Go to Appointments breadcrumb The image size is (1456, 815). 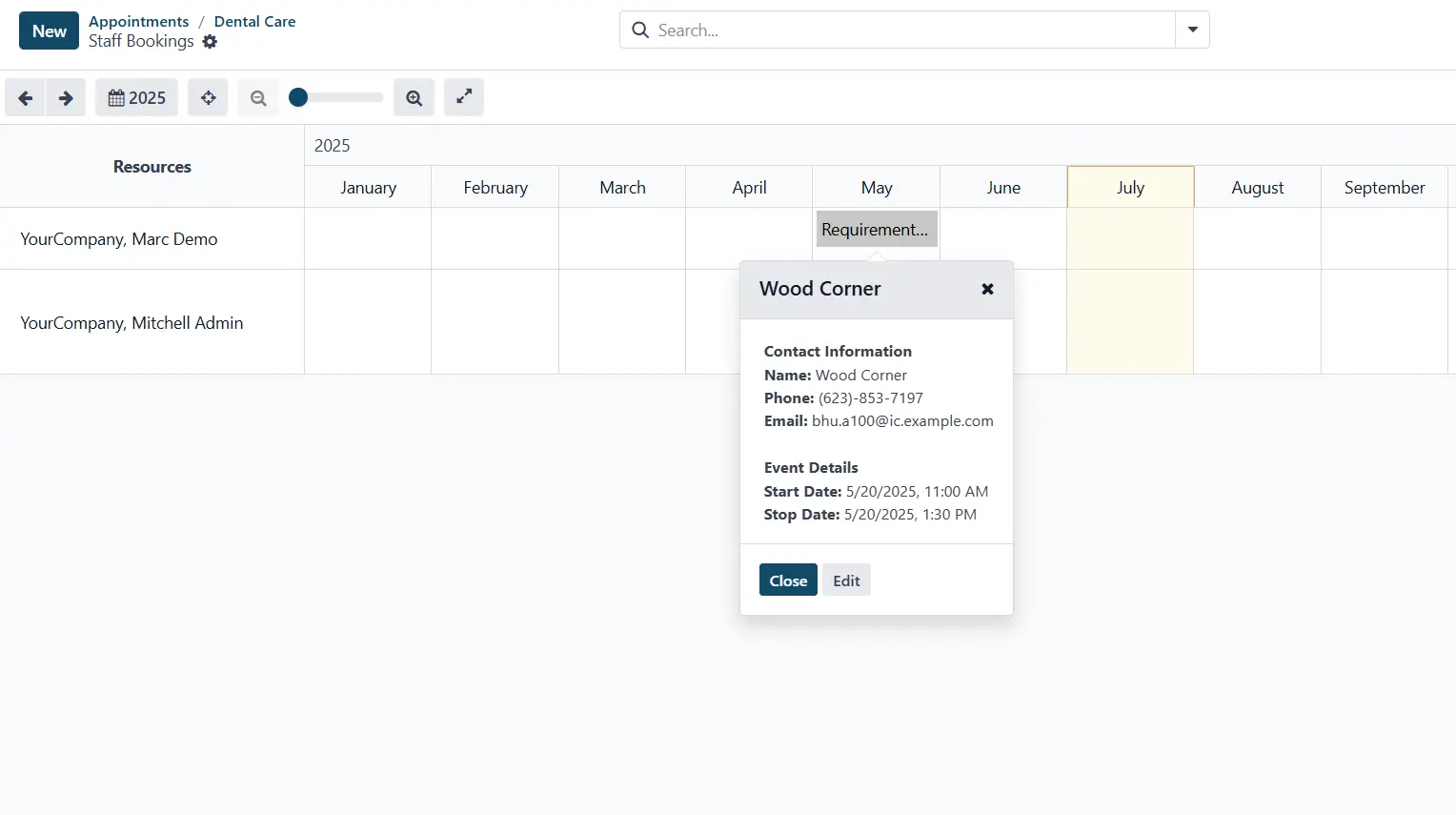click(x=139, y=21)
